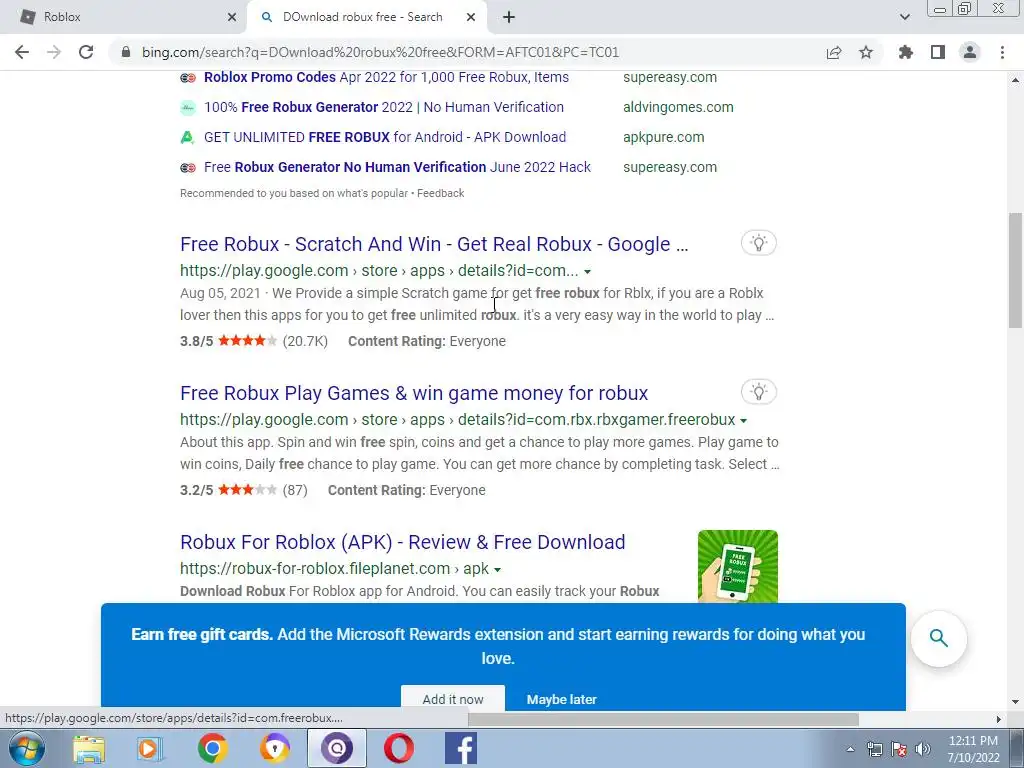Switch to Google Chrome on the taskbar
The width and height of the screenshot is (1024, 768).
pyautogui.click(x=212, y=749)
